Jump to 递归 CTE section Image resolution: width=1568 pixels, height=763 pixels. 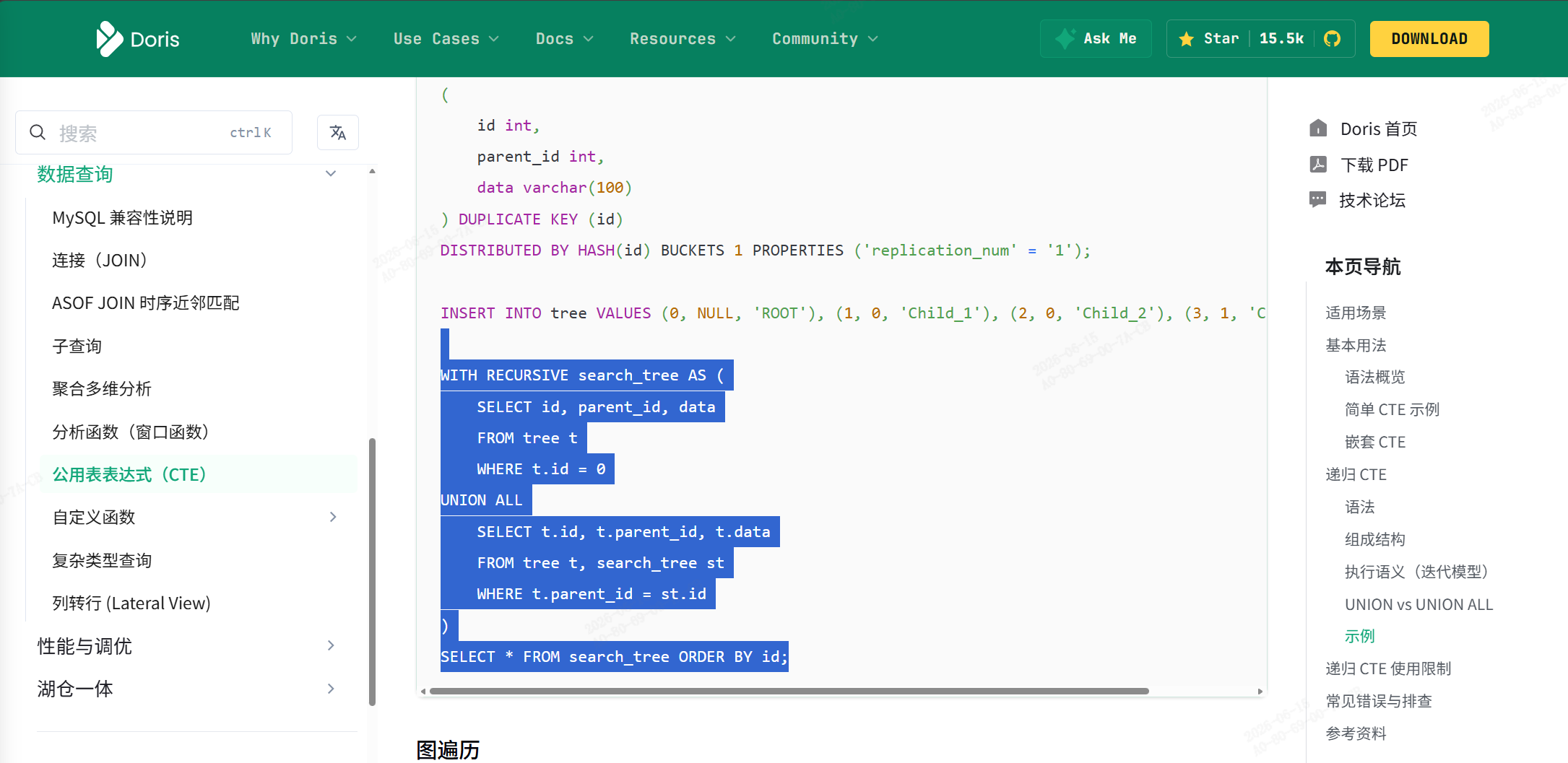(1356, 474)
